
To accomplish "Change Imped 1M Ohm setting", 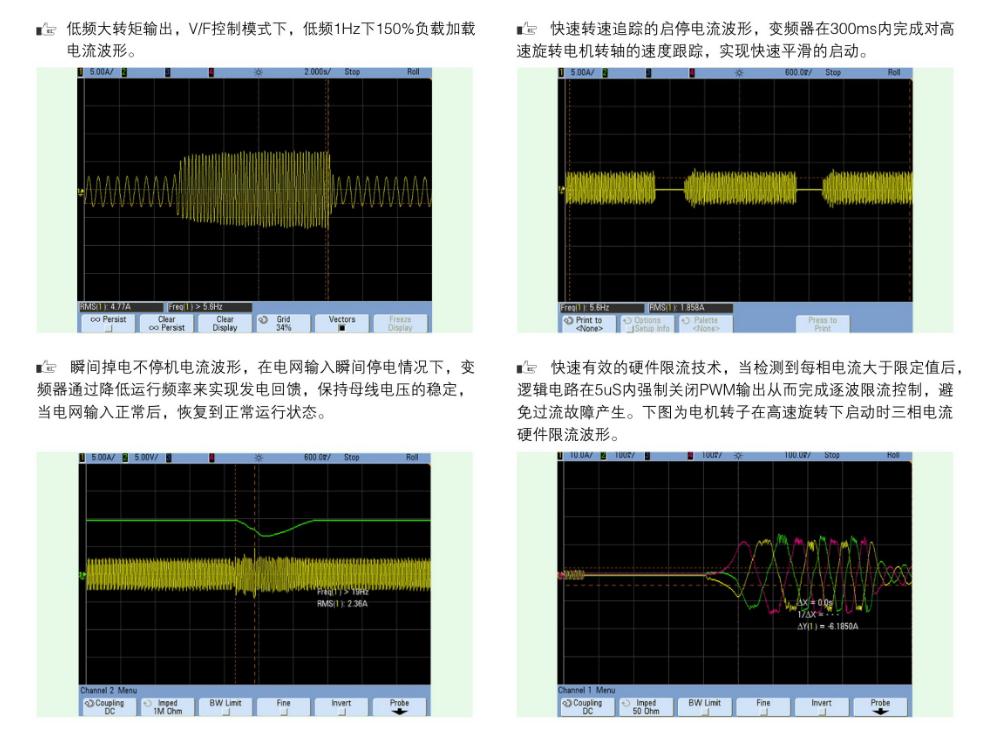I will 167,706.
